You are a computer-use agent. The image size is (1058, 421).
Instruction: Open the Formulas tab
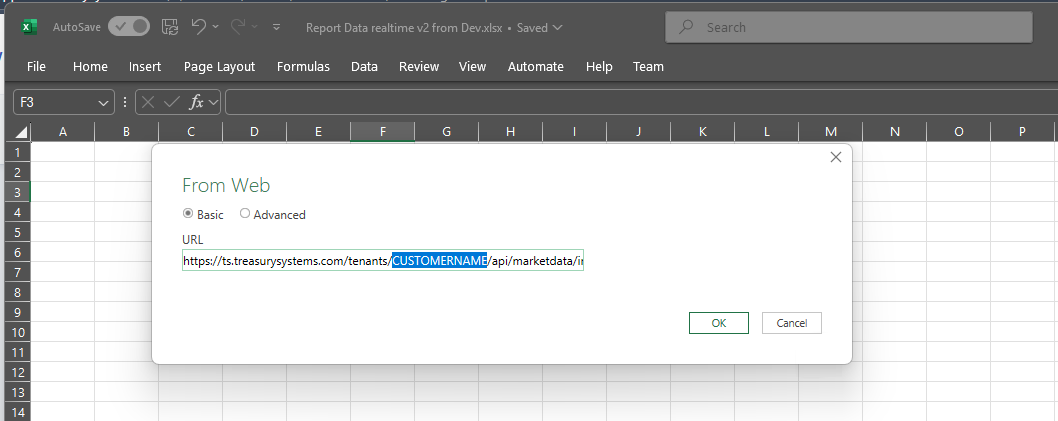[304, 66]
